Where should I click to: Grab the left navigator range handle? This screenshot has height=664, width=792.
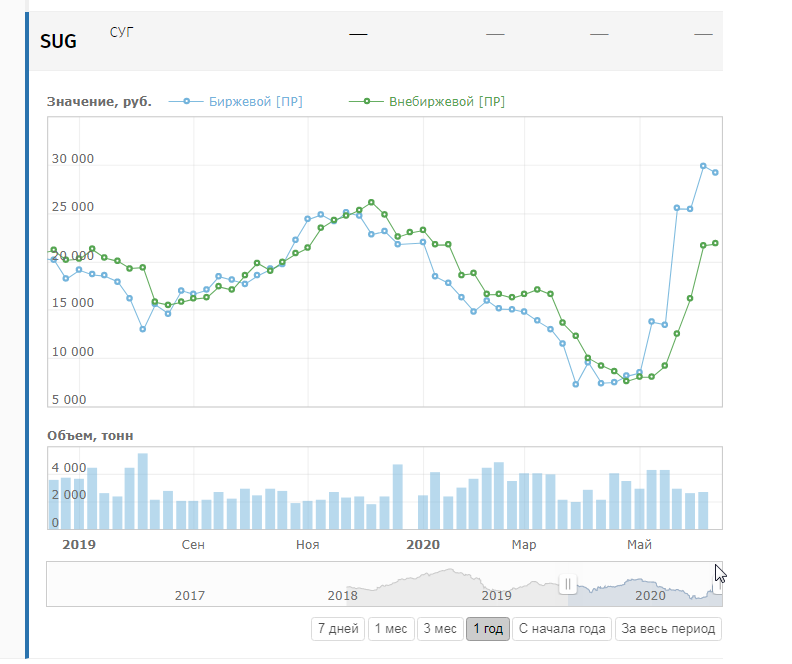coord(568,584)
